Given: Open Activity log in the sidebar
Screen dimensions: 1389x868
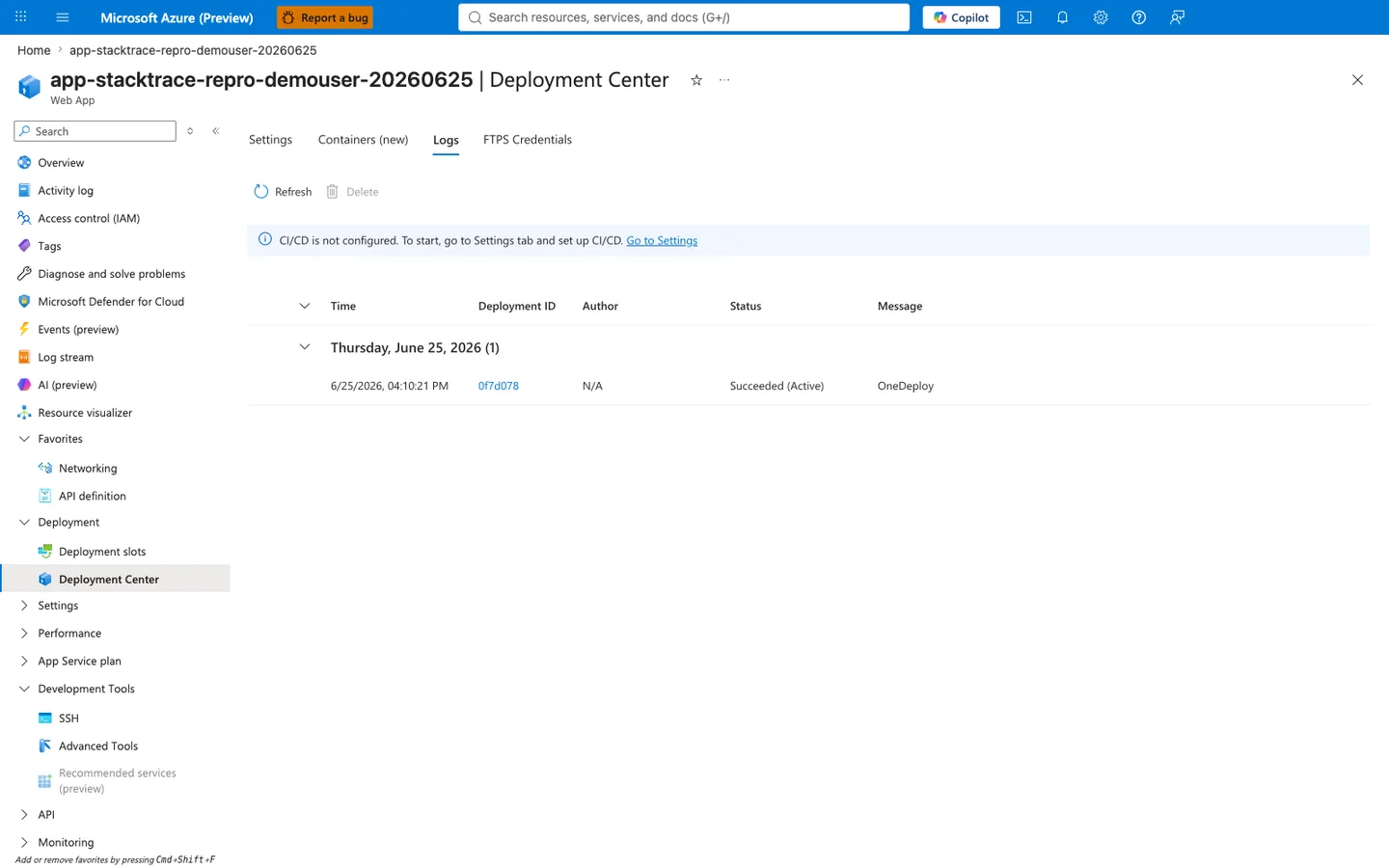Looking at the screenshot, I should point(66,191).
